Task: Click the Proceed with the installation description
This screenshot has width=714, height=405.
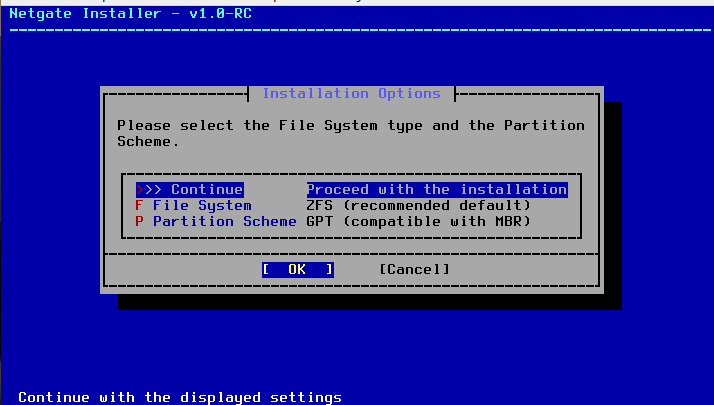Action: pos(436,189)
